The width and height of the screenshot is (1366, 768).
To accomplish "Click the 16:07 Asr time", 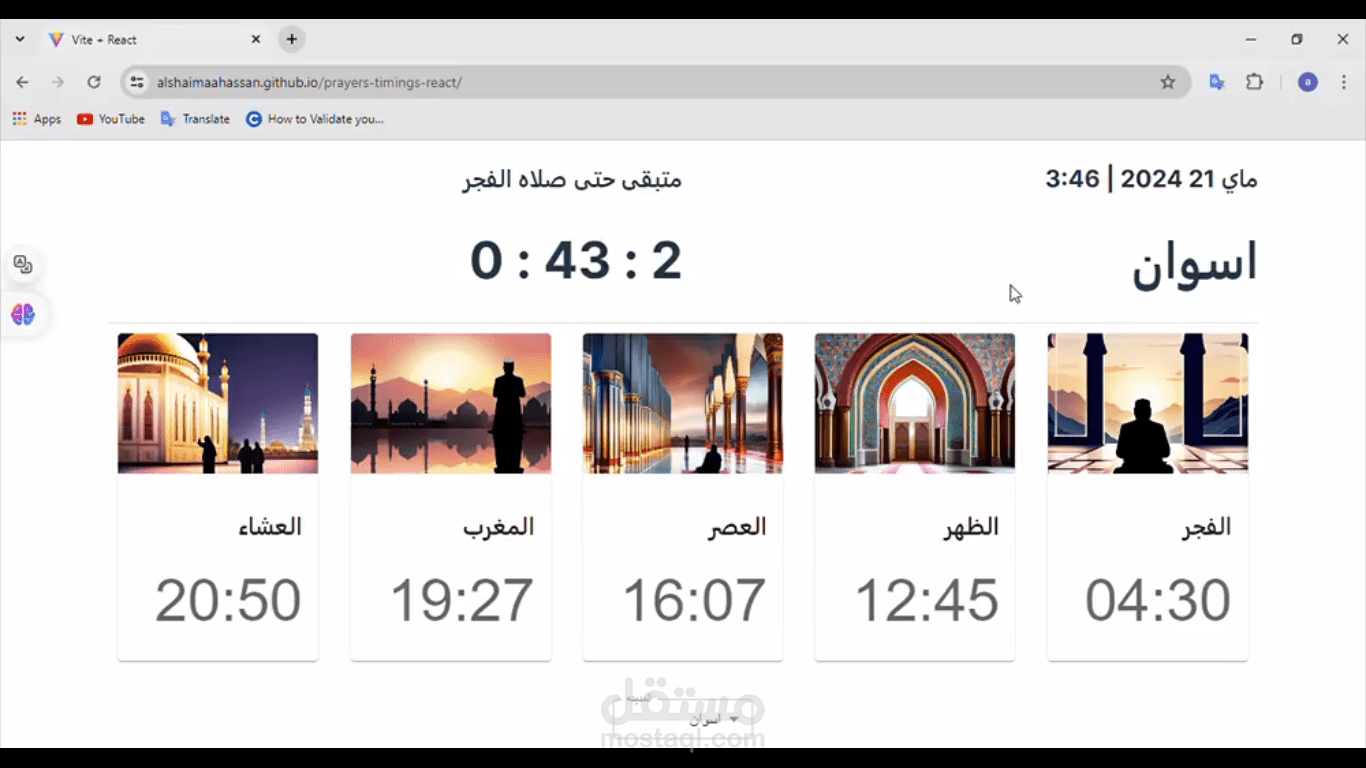I will (694, 600).
